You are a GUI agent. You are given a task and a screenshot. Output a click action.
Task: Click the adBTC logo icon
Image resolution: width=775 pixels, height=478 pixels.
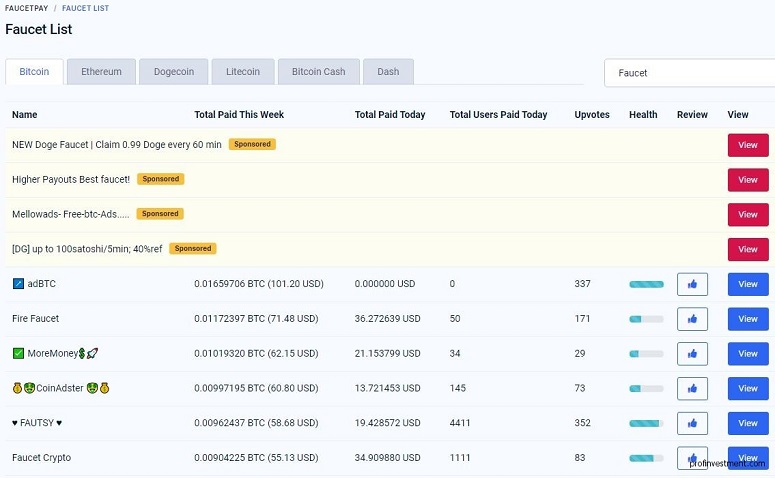18,284
